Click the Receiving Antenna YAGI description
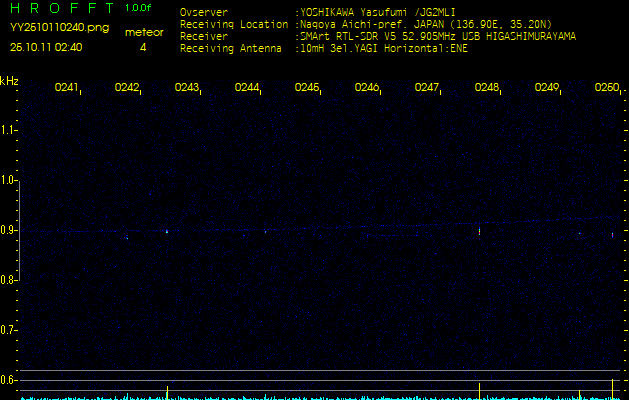Image resolution: width=629 pixels, height=400 pixels. [x=381, y=47]
